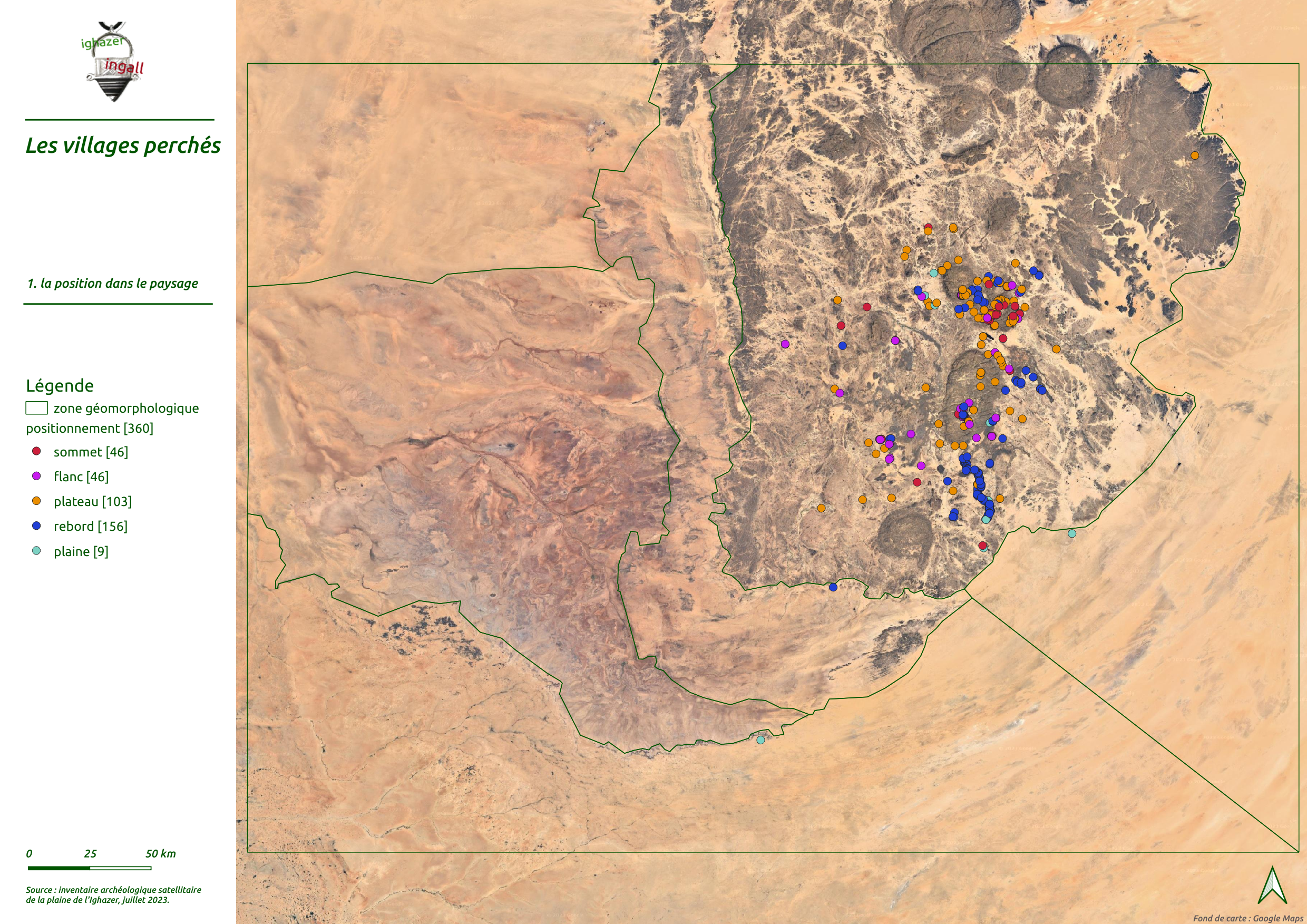This screenshot has height=924, width=1307.
Task: Click the westernmost magenta point on the map
Action: click(x=785, y=344)
